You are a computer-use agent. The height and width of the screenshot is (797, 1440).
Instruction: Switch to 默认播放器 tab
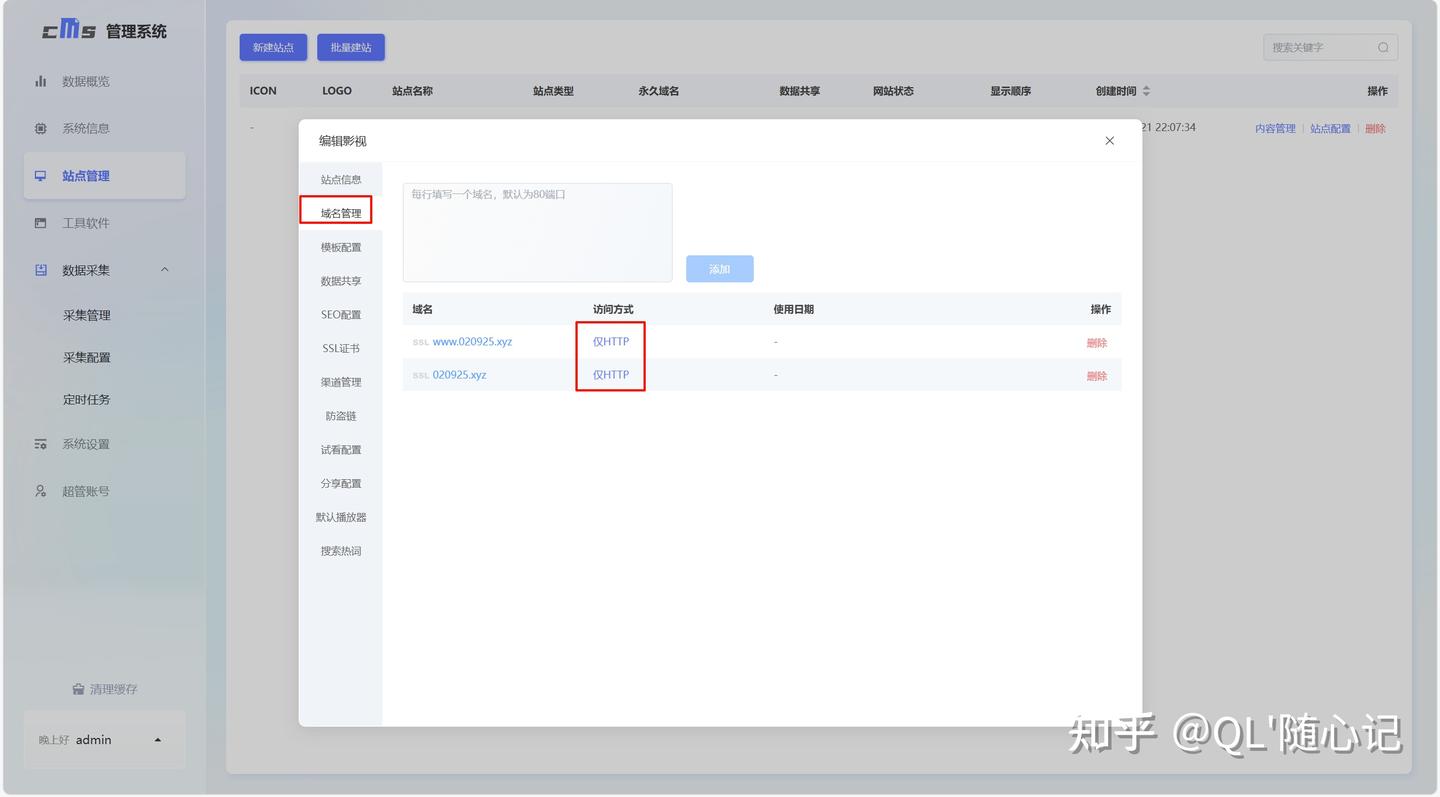click(x=341, y=517)
